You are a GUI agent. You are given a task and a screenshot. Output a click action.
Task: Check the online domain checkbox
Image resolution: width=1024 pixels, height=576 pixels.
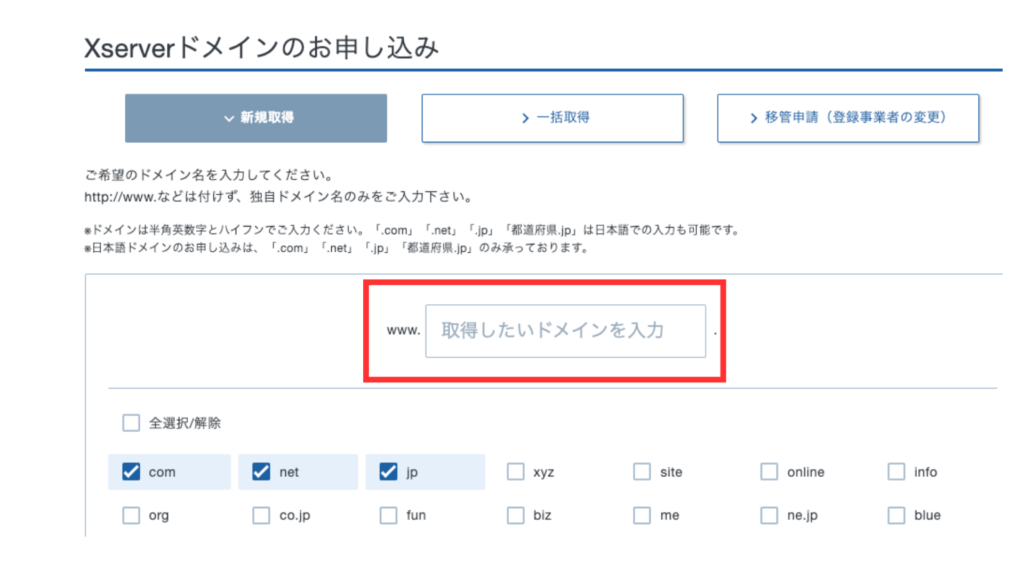769,472
